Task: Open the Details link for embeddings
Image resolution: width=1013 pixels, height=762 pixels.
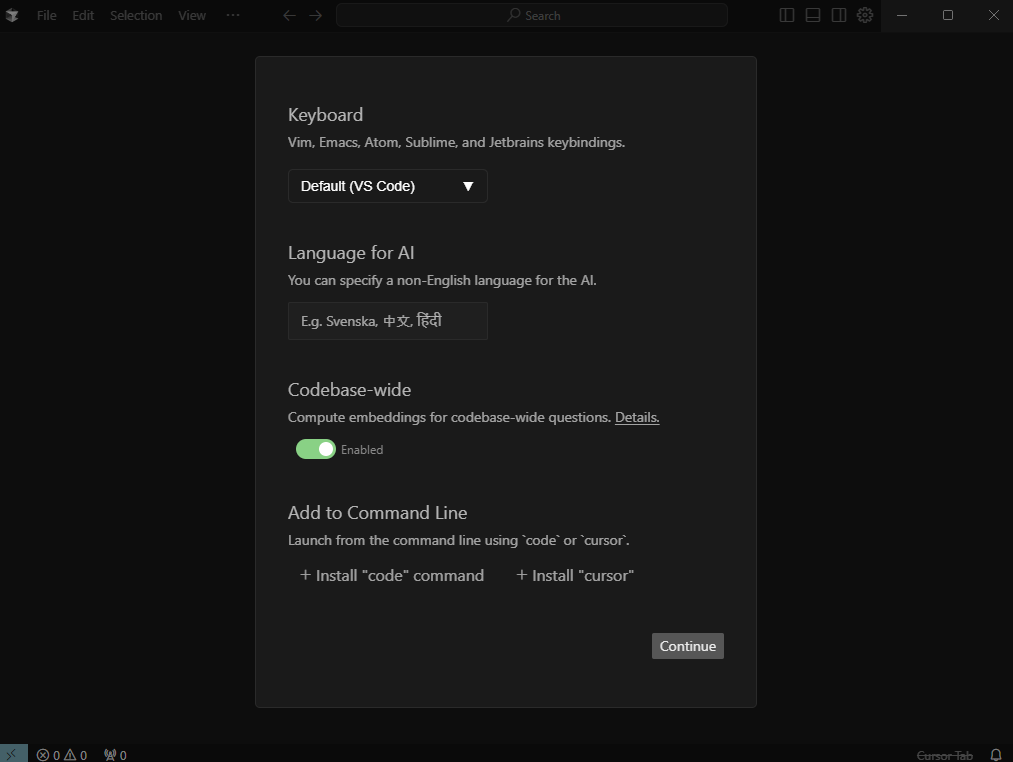Action: coord(636,417)
